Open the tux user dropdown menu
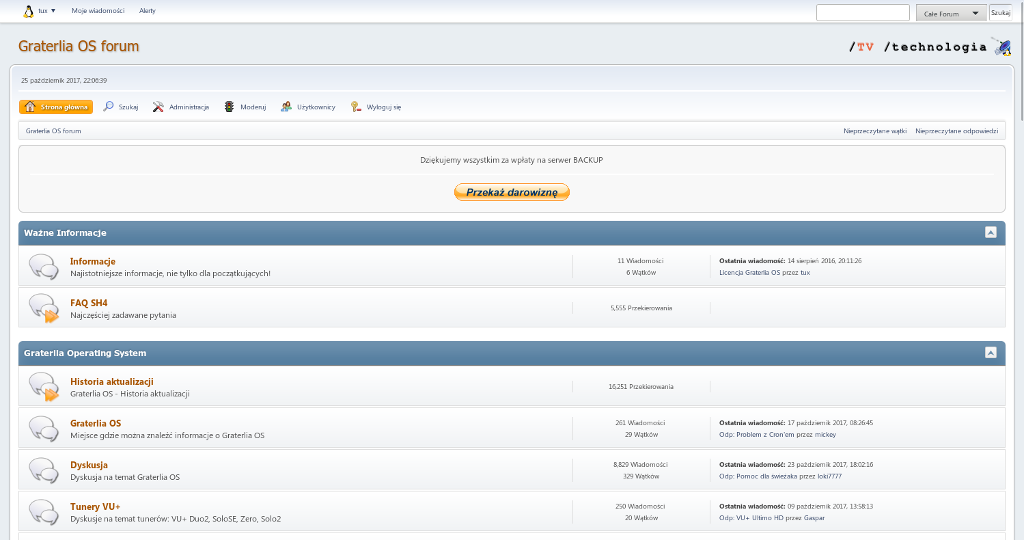The width and height of the screenshot is (1024, 540). (x=47, y=11)
